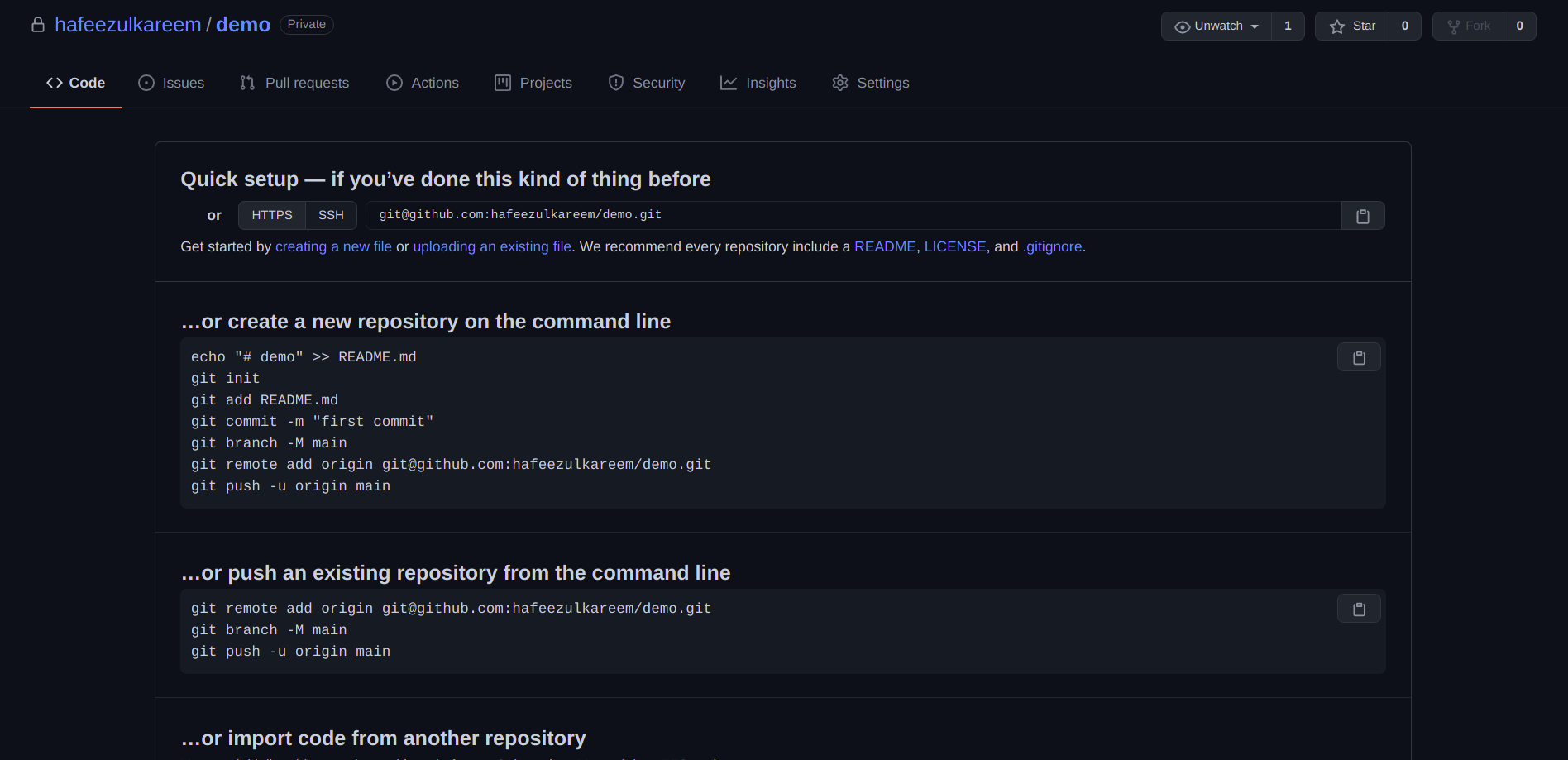The image size is (1568, 760).
Task: Click the Settings gear icon
Action: tap(840, 83)
